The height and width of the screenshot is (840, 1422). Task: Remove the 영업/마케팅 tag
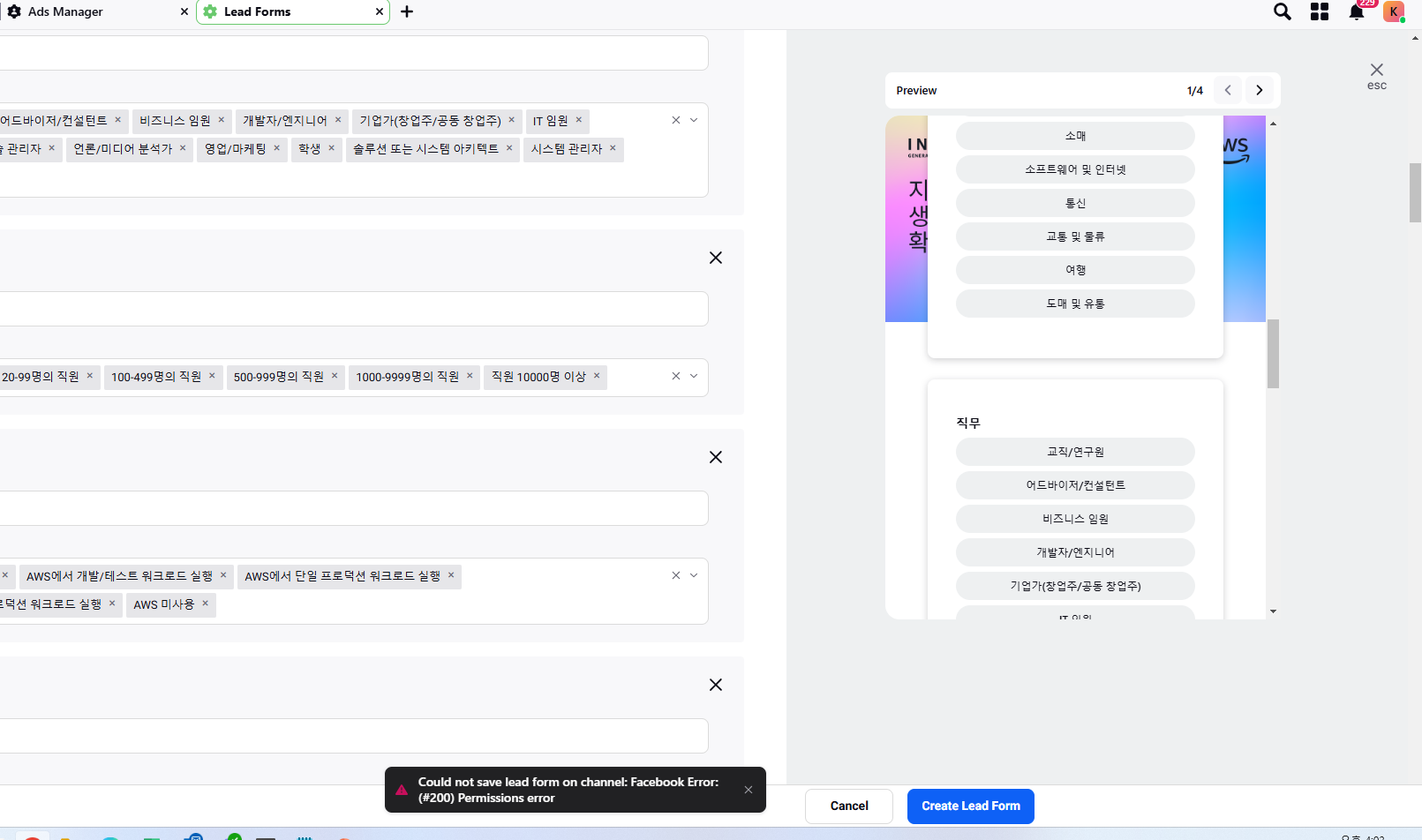(x=277, y=148)
